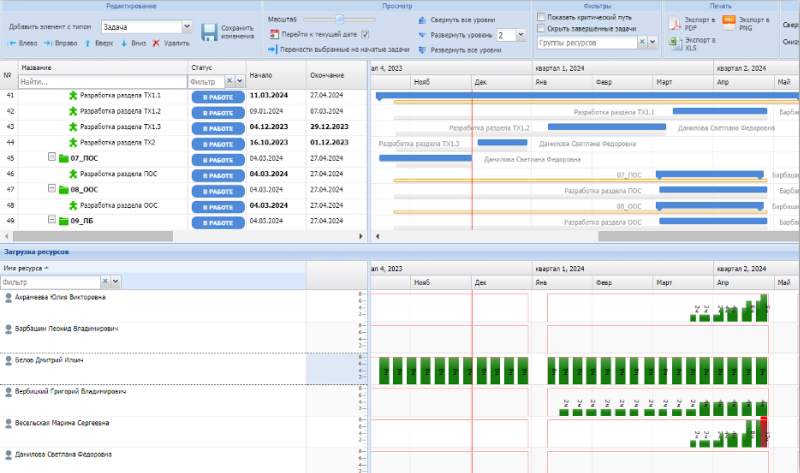Open the element type dropdown 'Задача'
The width and height of the screenshot is (800, 473).
tap(188, 27)
